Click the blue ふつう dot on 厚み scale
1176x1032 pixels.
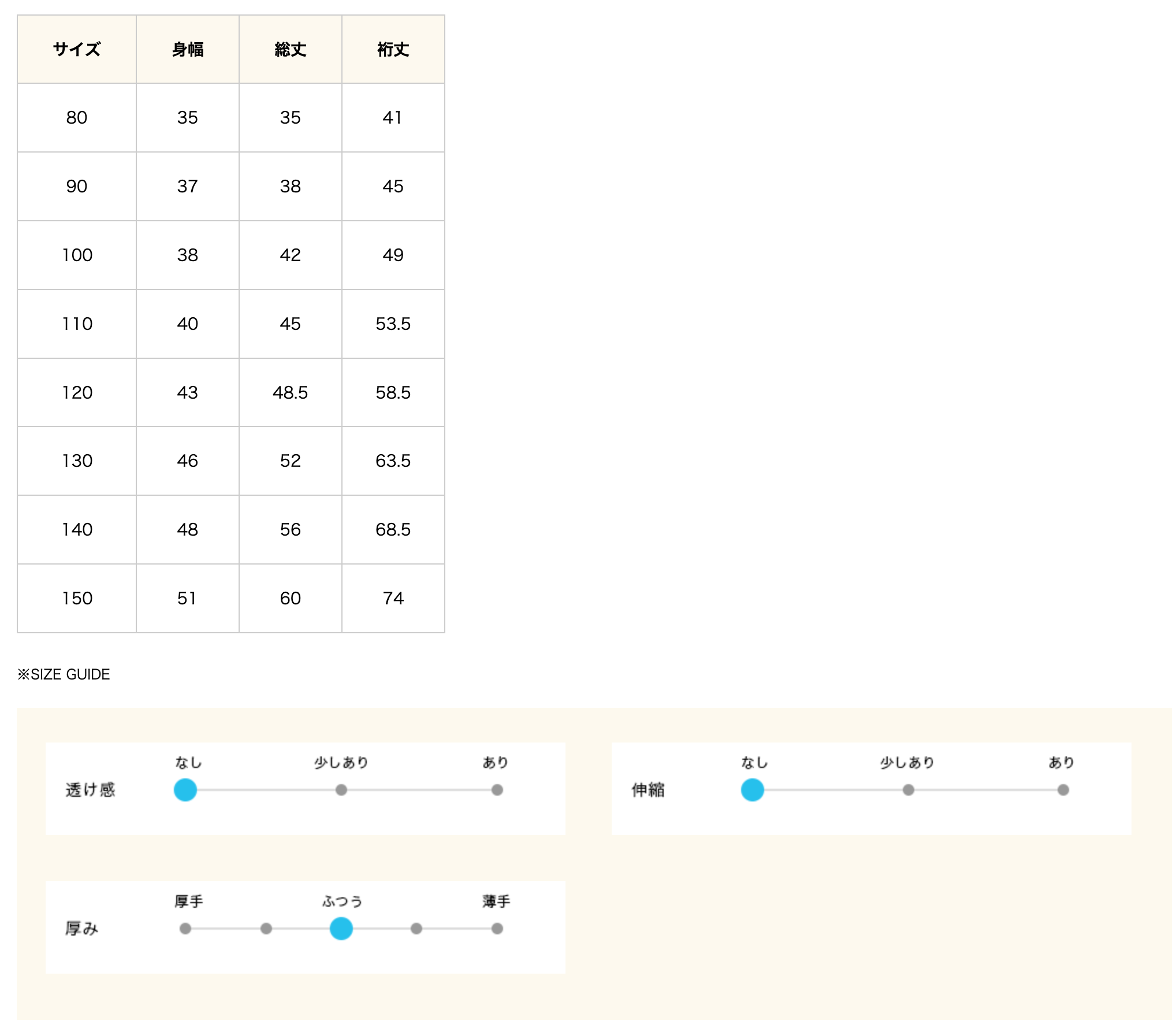tap(341, 929)
